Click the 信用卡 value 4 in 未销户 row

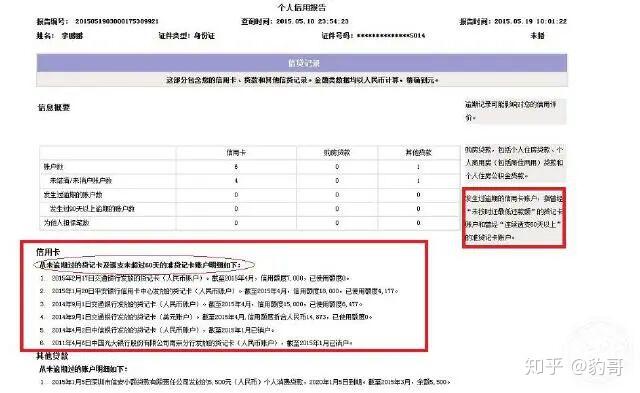pyautogui.click(x=236, y=180)
